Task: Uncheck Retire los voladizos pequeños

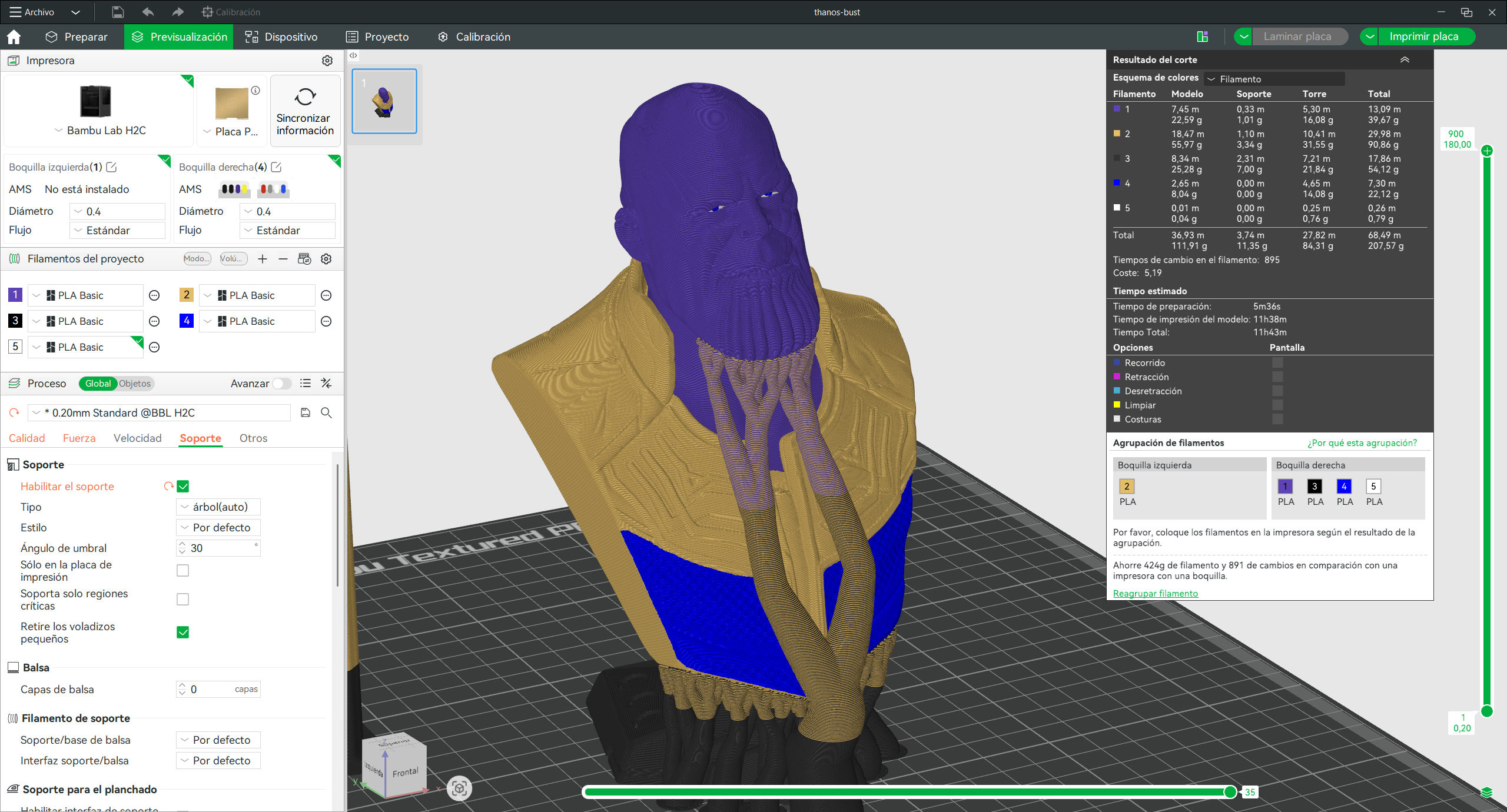Action: (x=183, y=633)
